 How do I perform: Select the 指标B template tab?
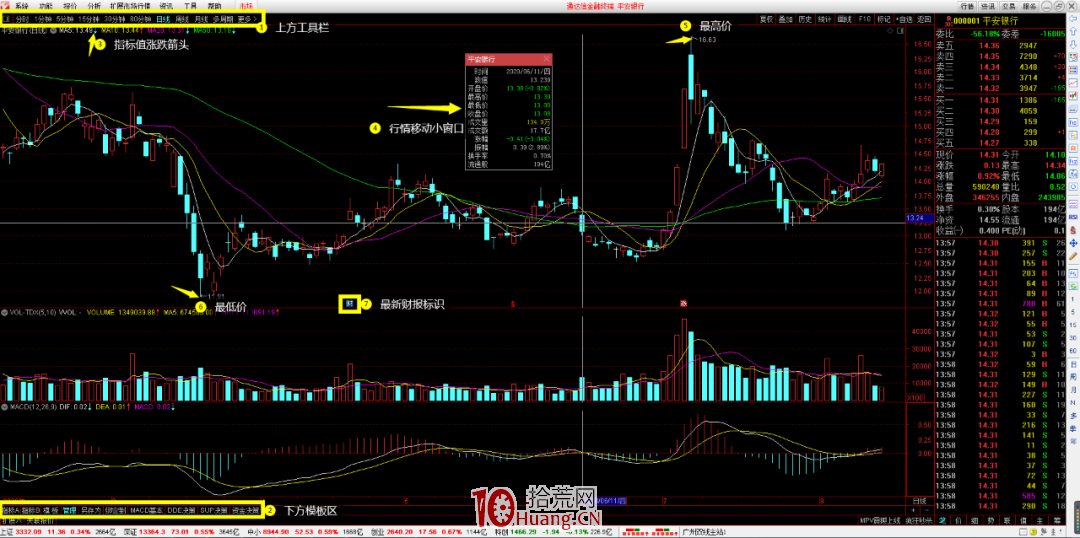pos(30,510)
